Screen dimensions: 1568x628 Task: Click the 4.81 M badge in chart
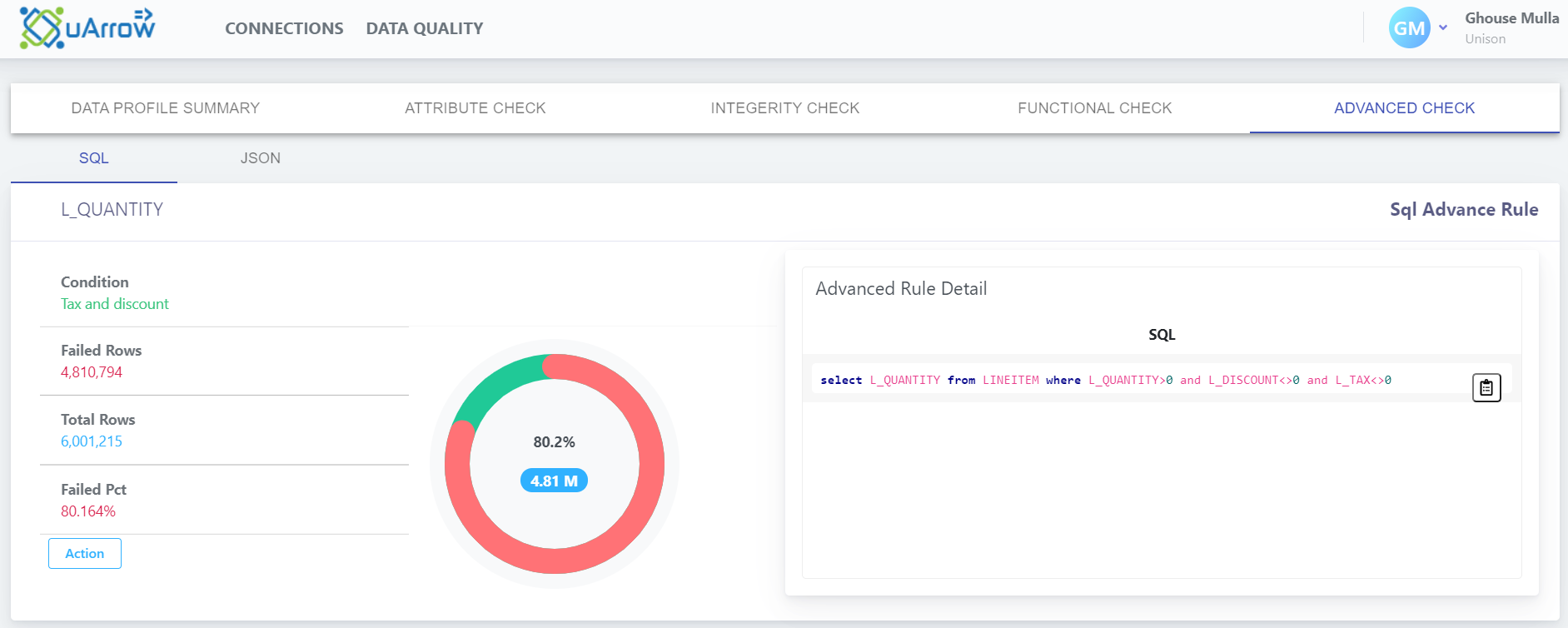[x=554, y=481]
